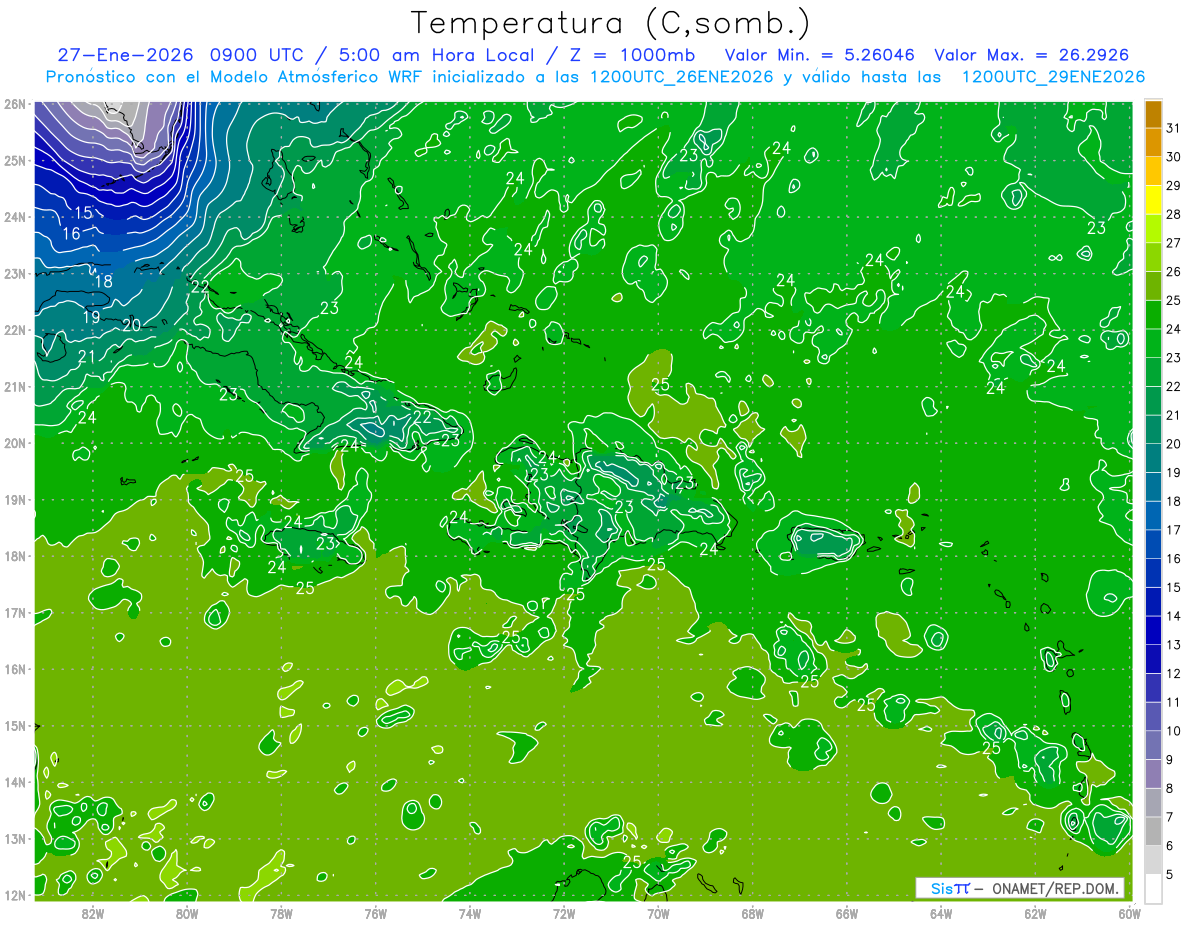Click the "70W" longitude axis label
1200x927 pixels.
658,912
